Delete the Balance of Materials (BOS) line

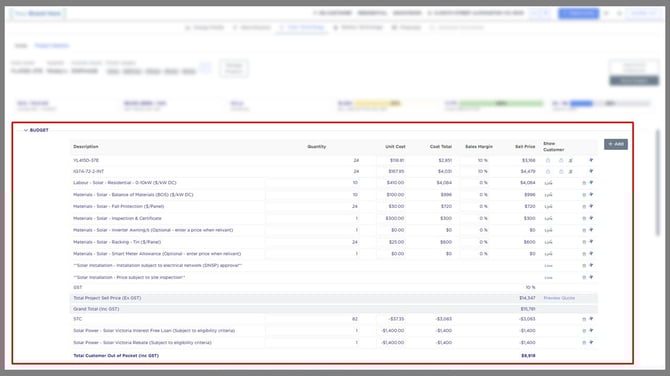(584, 195)
